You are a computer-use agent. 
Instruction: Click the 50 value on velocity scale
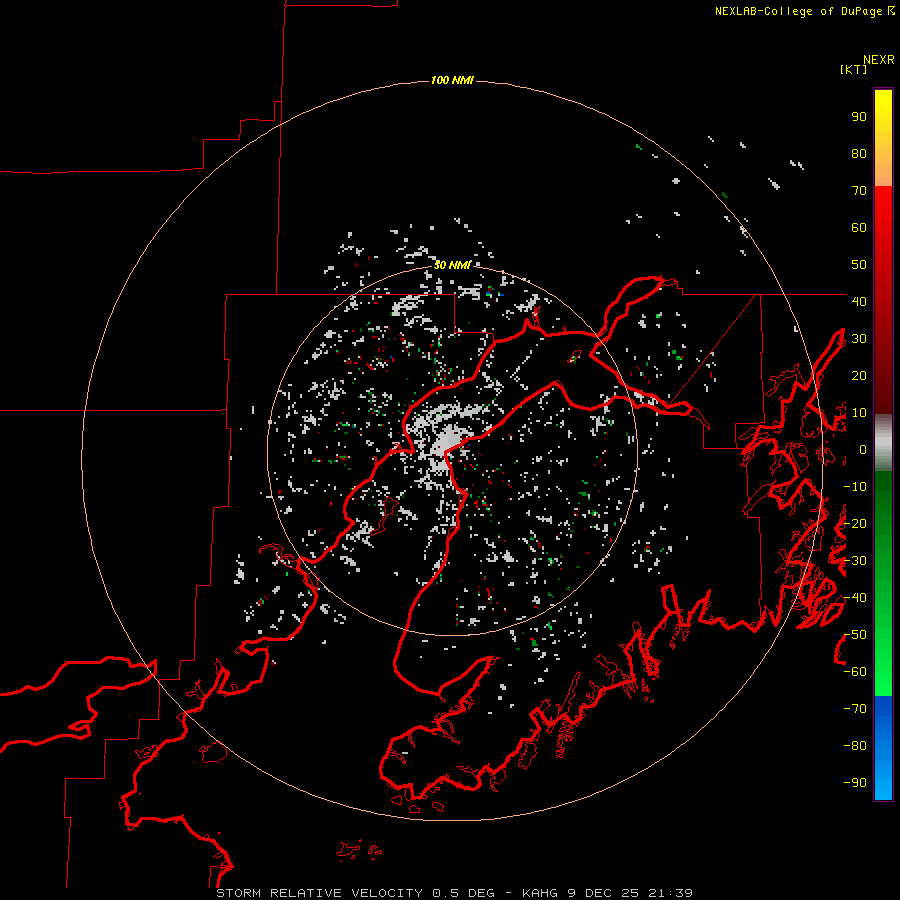coord(859,265)
